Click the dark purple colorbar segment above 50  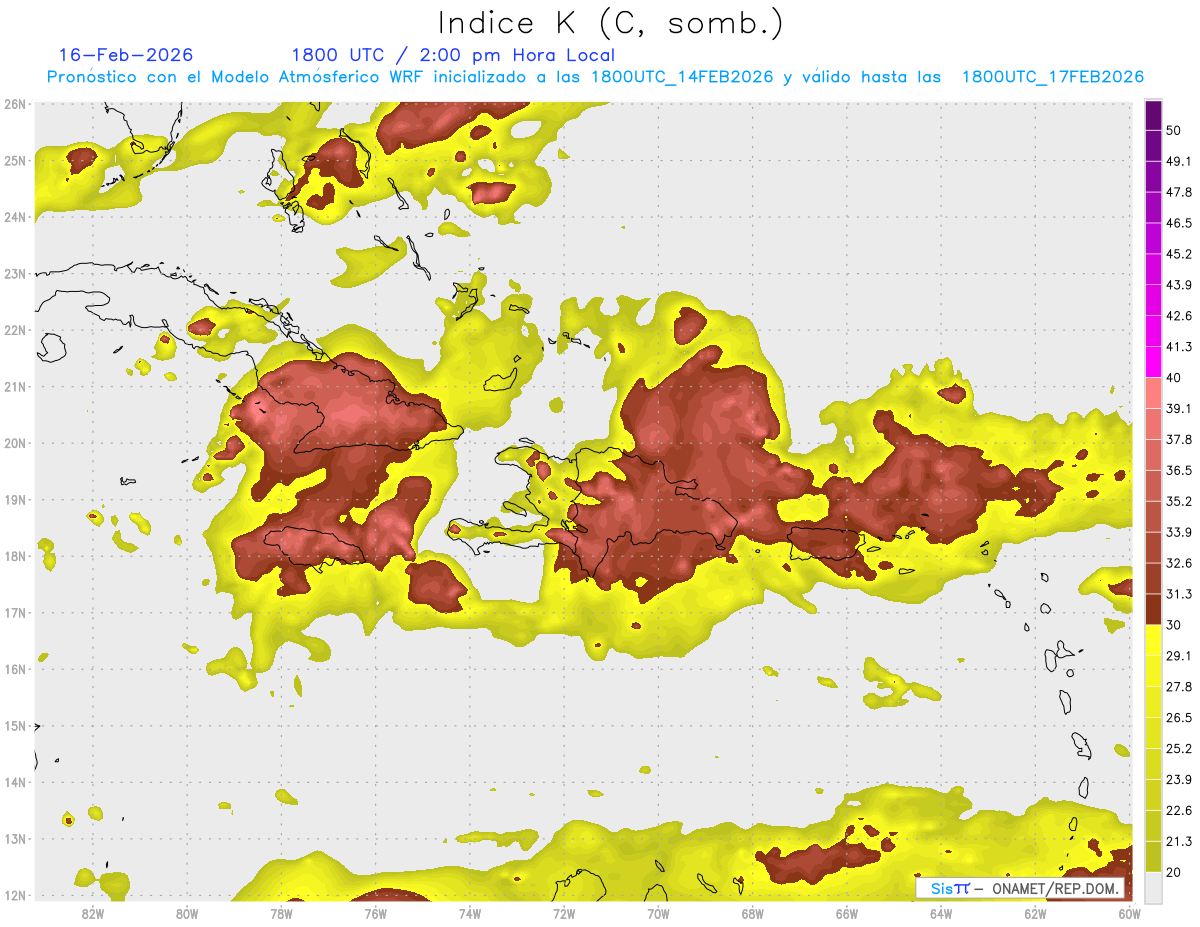[1153, 115]
